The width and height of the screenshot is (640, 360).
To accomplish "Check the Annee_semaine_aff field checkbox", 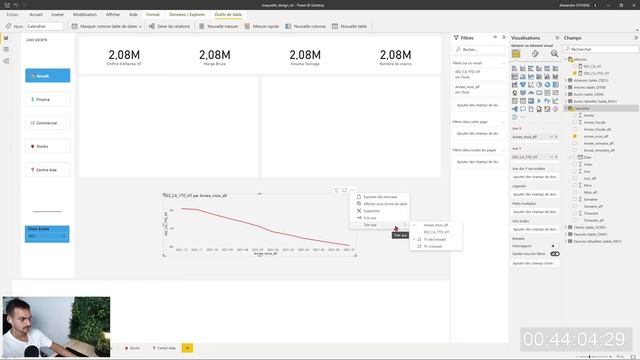I will pyautogui.click(x=575, y=143).
